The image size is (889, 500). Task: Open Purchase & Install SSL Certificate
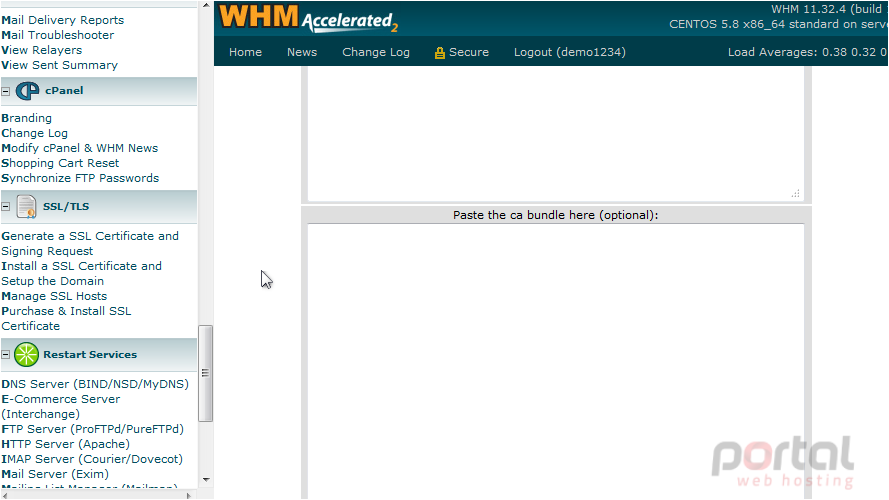(66, 319)
